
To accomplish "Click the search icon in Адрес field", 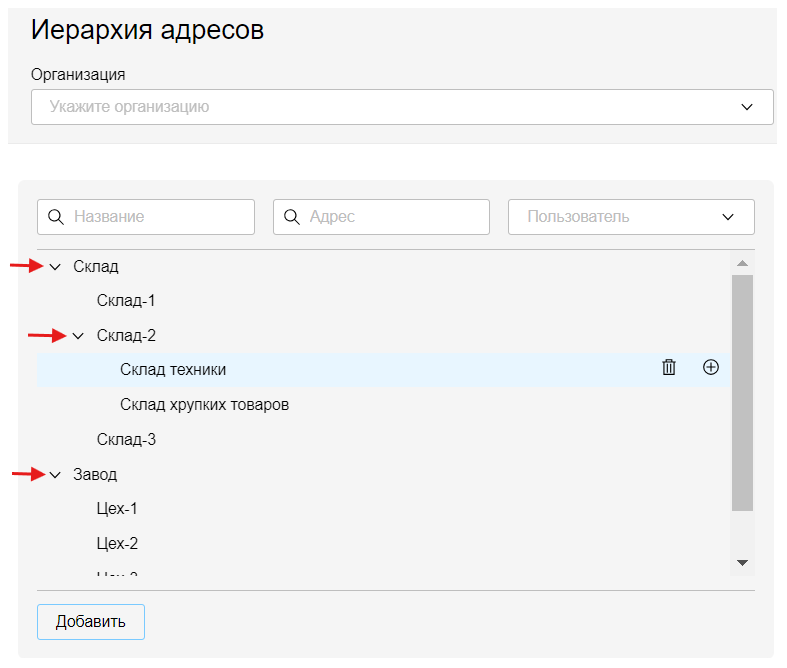I will pos(292,217).
